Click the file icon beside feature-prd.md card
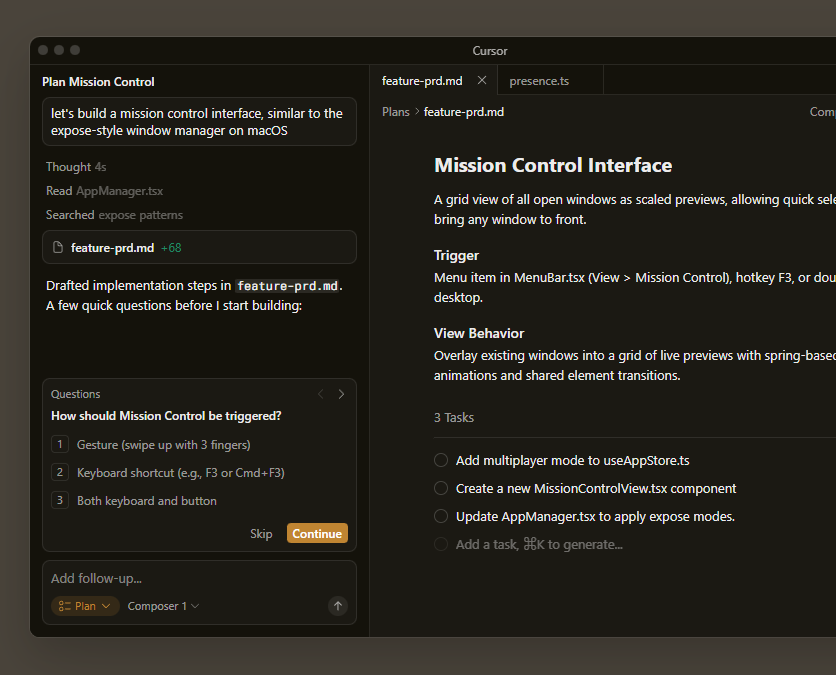Screen dimensions: 836x675 tap(58, 247)
